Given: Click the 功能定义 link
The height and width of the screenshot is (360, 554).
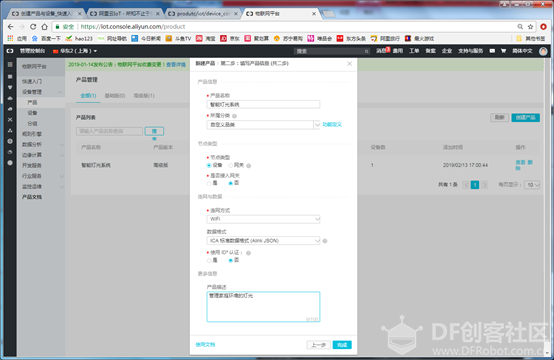Looking at the screenshot, I should click(x=332, y=125).
